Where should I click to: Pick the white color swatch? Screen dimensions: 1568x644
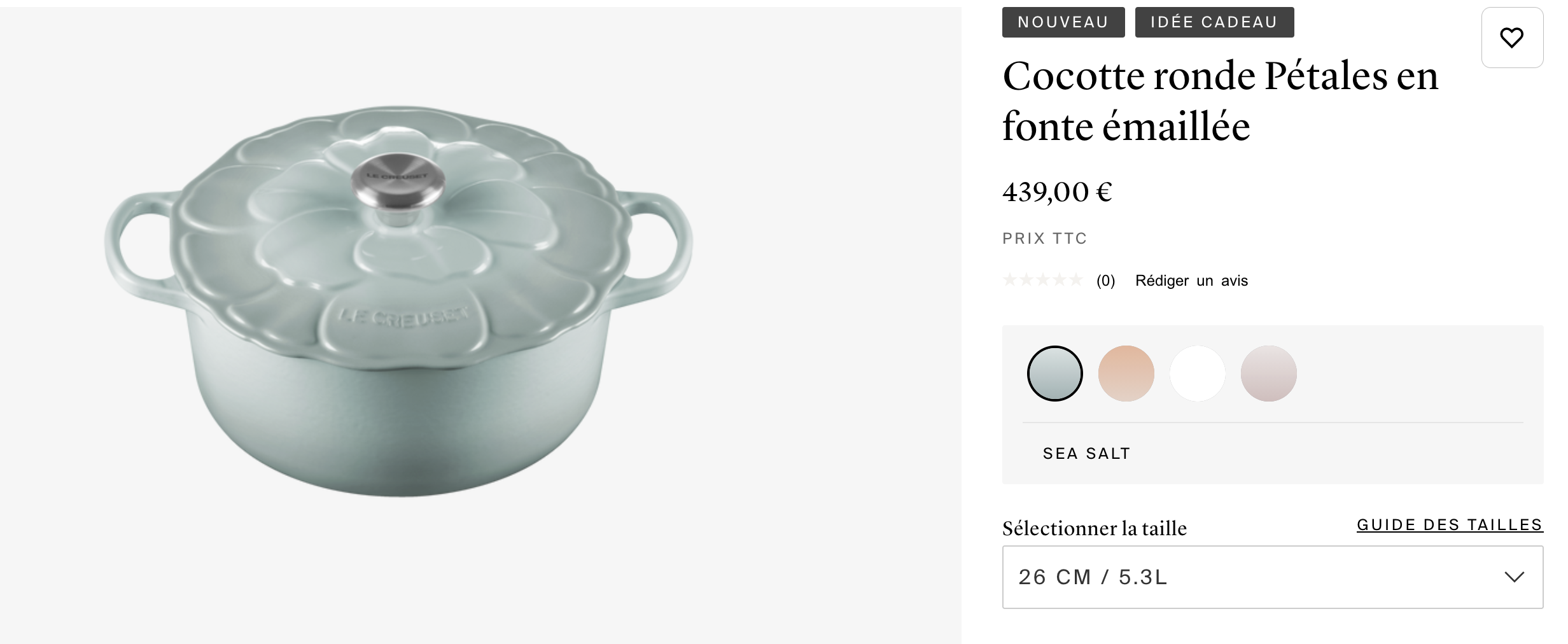tap(1197, 374)
